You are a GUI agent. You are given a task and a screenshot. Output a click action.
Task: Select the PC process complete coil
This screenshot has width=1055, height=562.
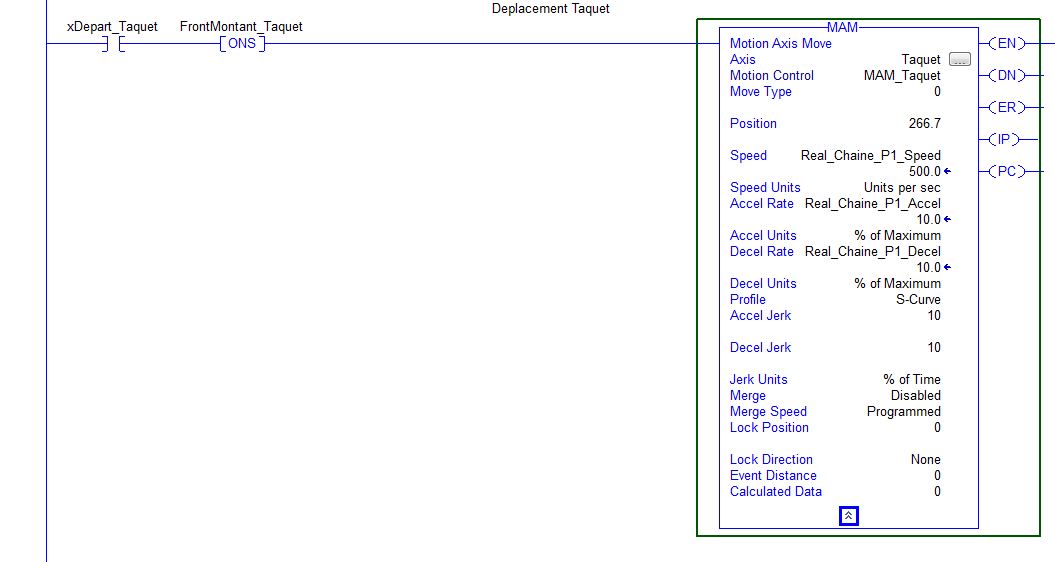coord(1005,171)
